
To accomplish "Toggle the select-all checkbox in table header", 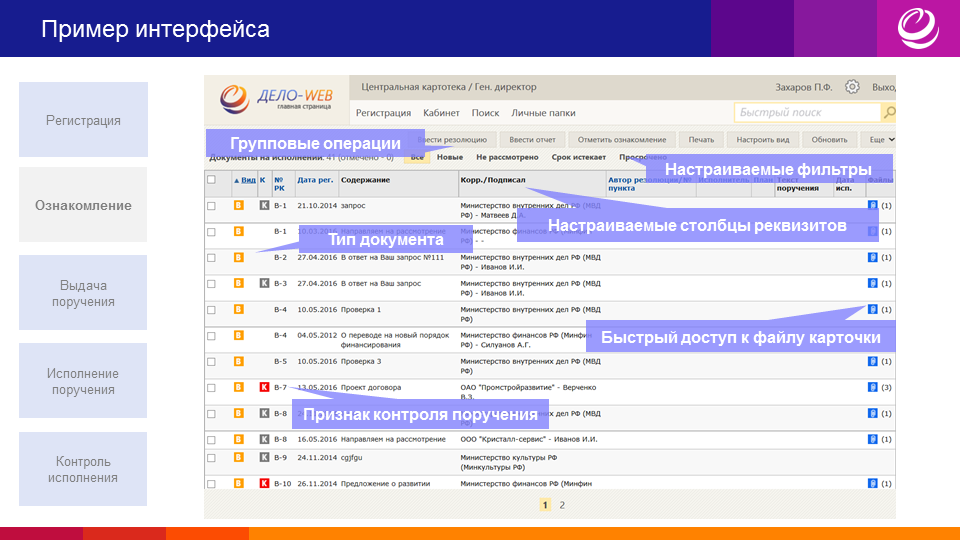I will pyautogui.click(x=211, y=179).
